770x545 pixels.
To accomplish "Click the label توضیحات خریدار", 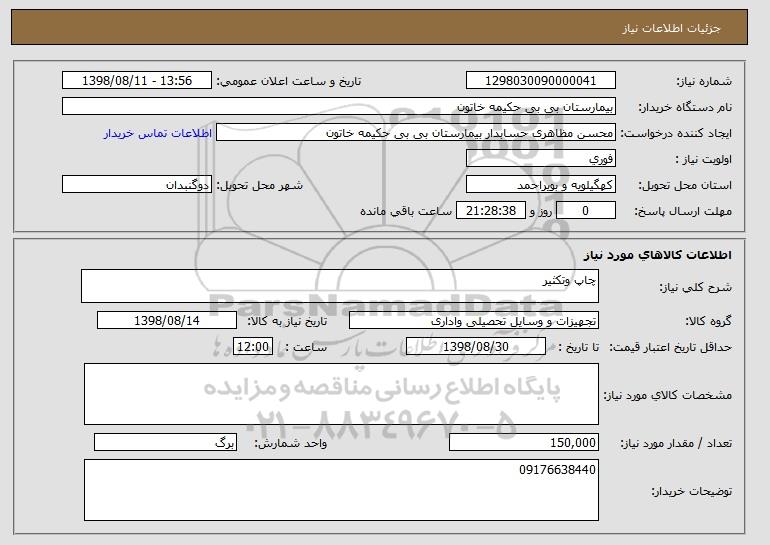I will coord(691,491).
